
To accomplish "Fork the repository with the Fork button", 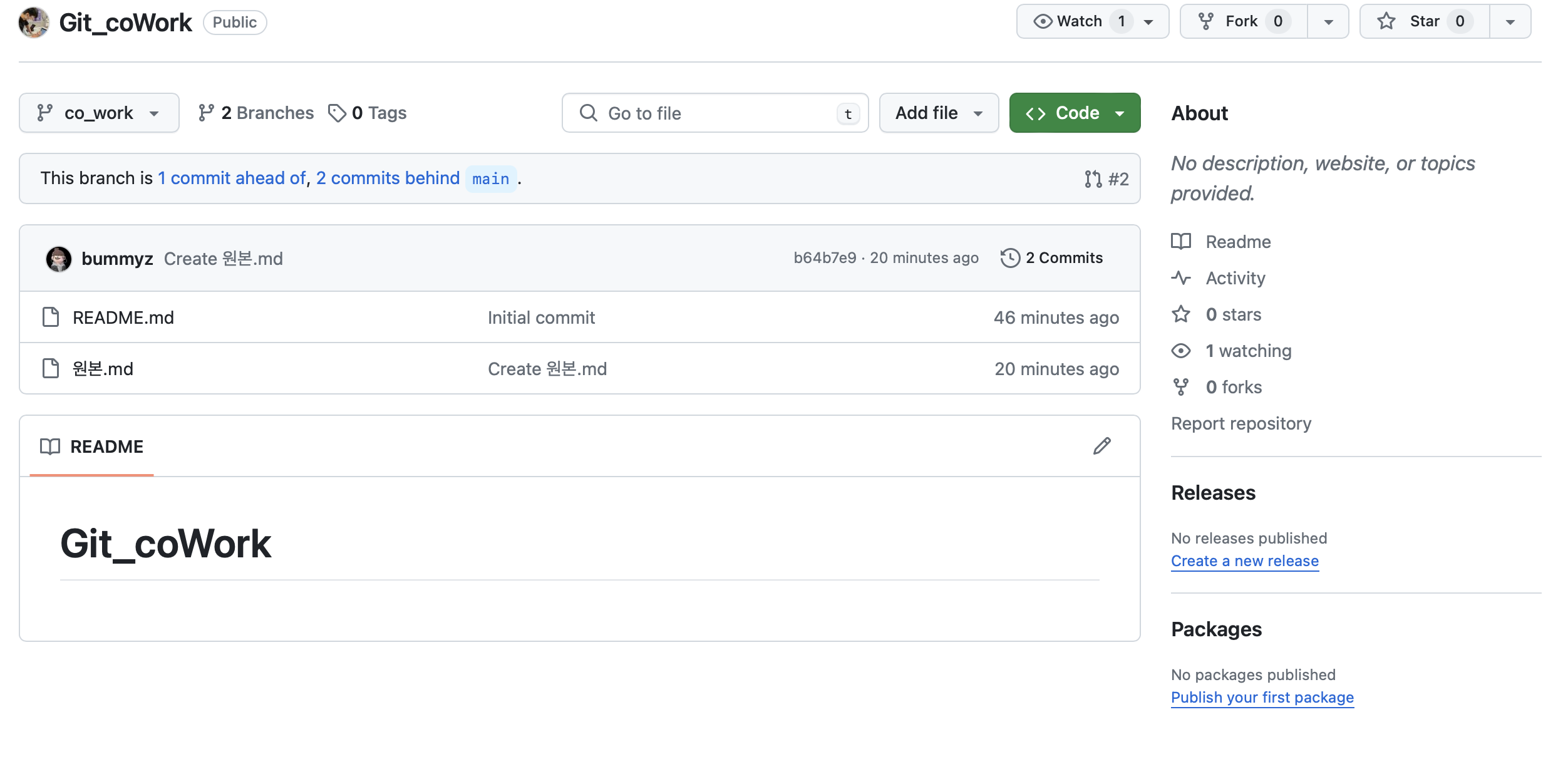I will (1243, 21).
